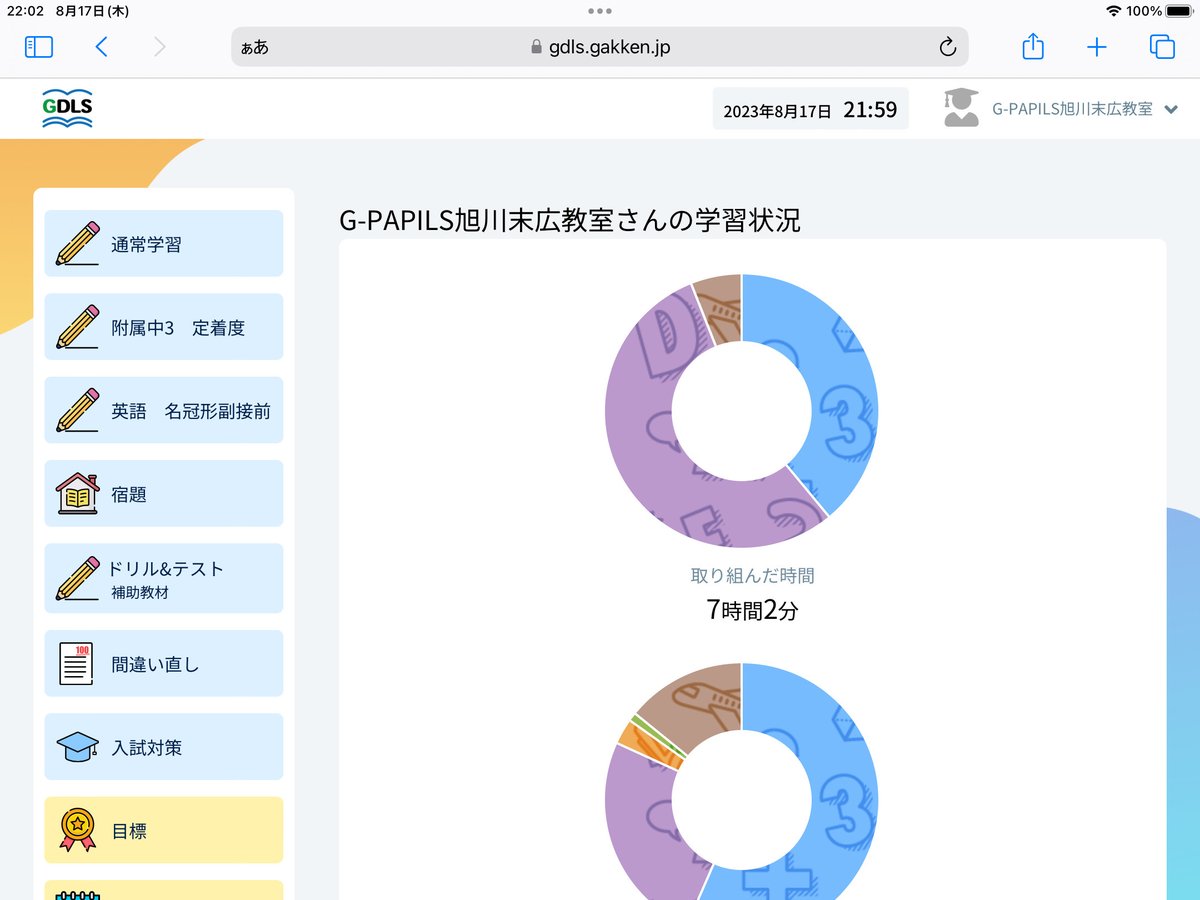Click the test sheet icon beside 間違い直し

point(76,664)
